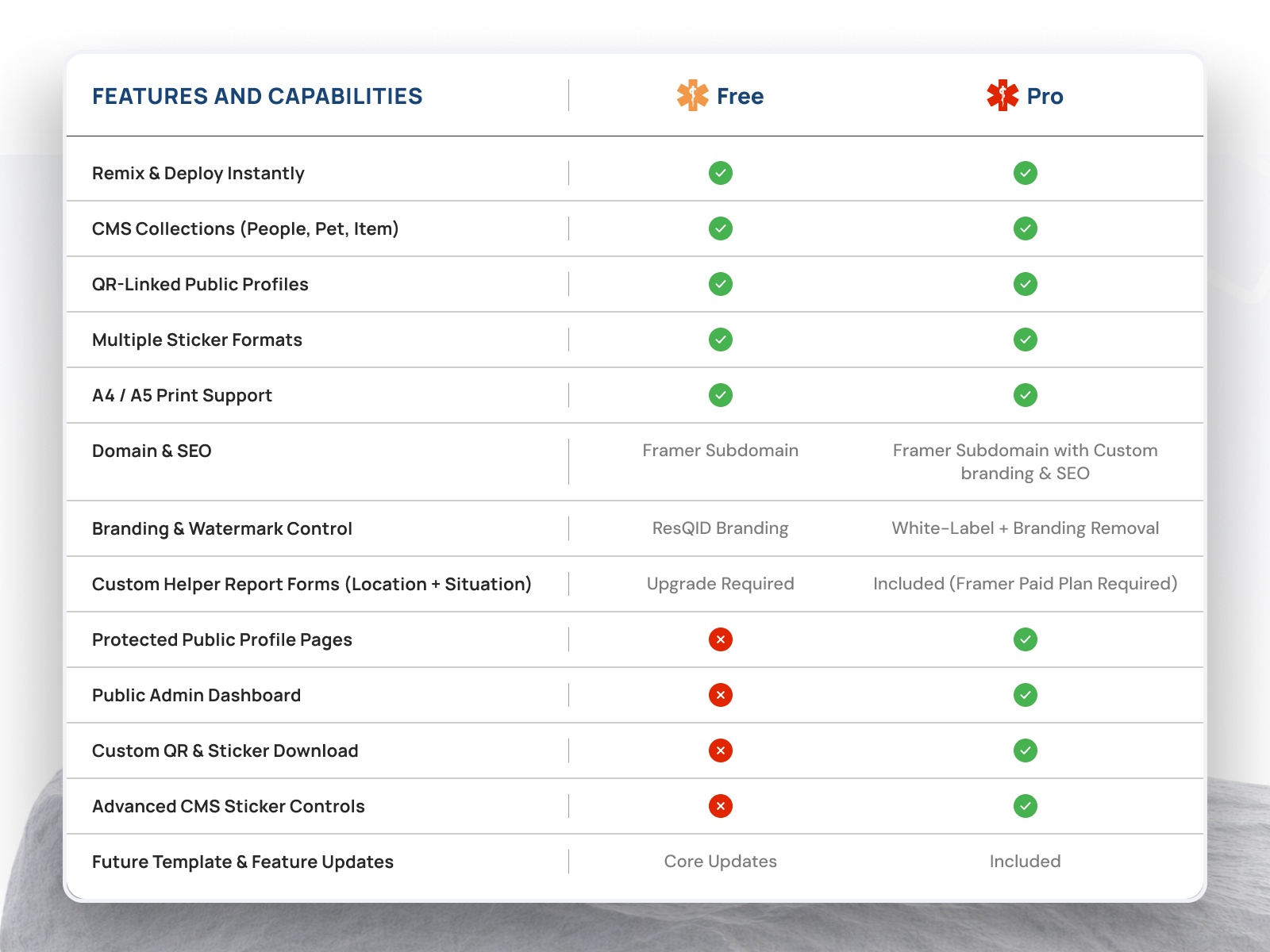Click red X for Protected Public Profile Pages
The height and width of the screenshot is (952, 1270).
[x=720, y=639]
